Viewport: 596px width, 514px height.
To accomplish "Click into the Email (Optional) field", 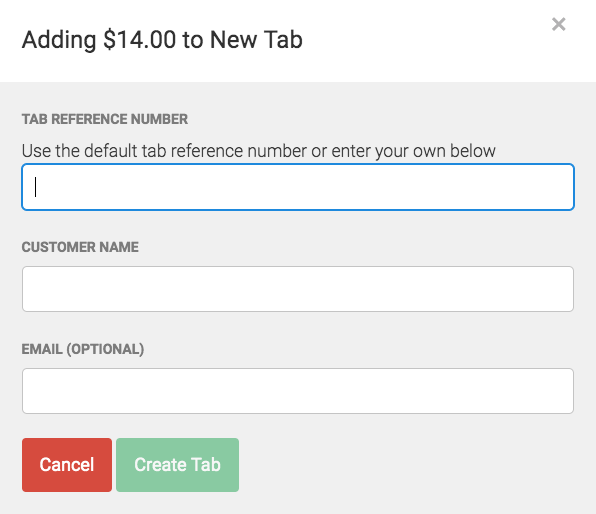I will tap(298, 391).
